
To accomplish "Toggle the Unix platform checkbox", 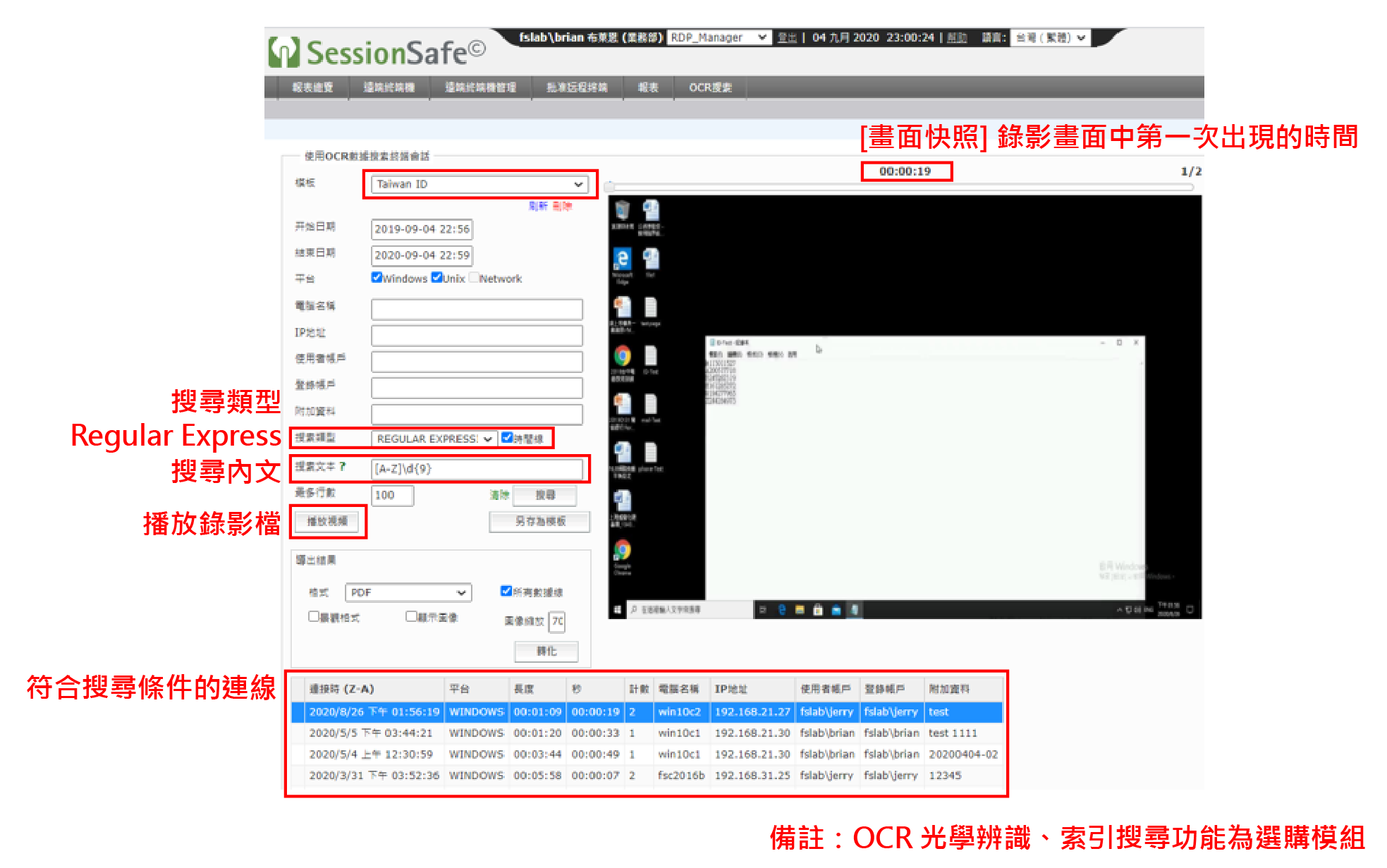I will tap(436, 278).
